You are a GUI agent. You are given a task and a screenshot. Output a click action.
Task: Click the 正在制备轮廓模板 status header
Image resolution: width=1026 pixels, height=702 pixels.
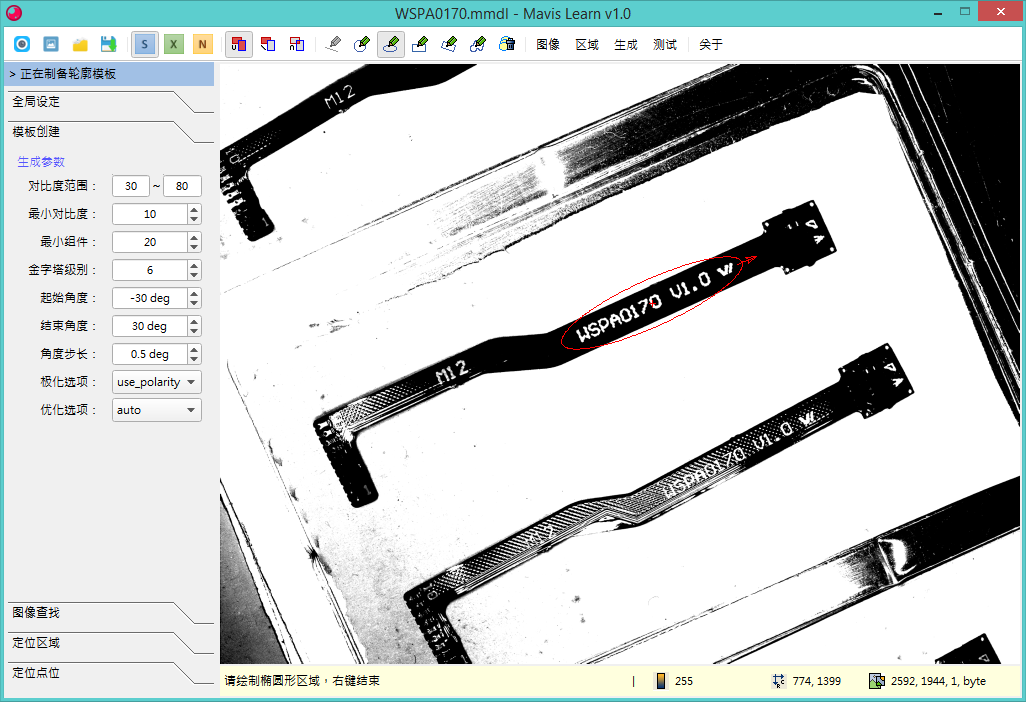tap(109, 74)
